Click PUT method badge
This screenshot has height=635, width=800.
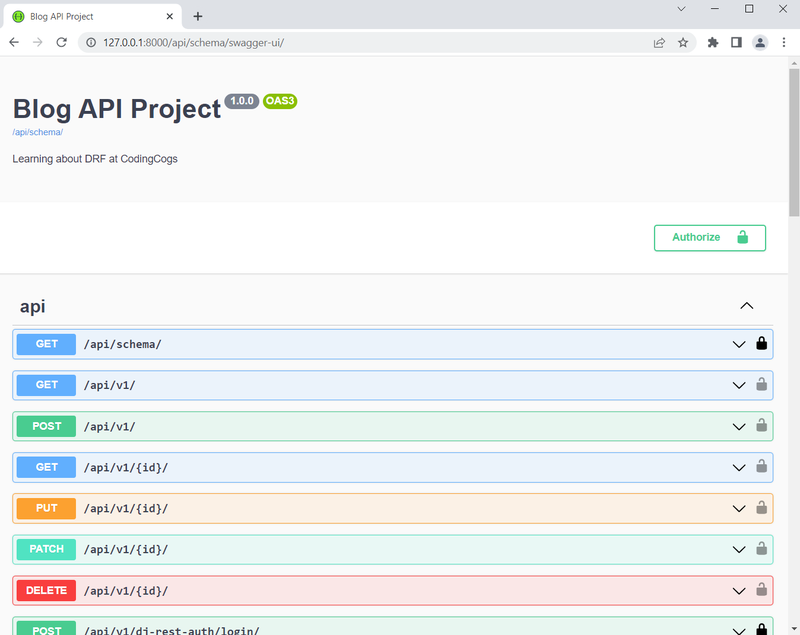pos(46,508)
